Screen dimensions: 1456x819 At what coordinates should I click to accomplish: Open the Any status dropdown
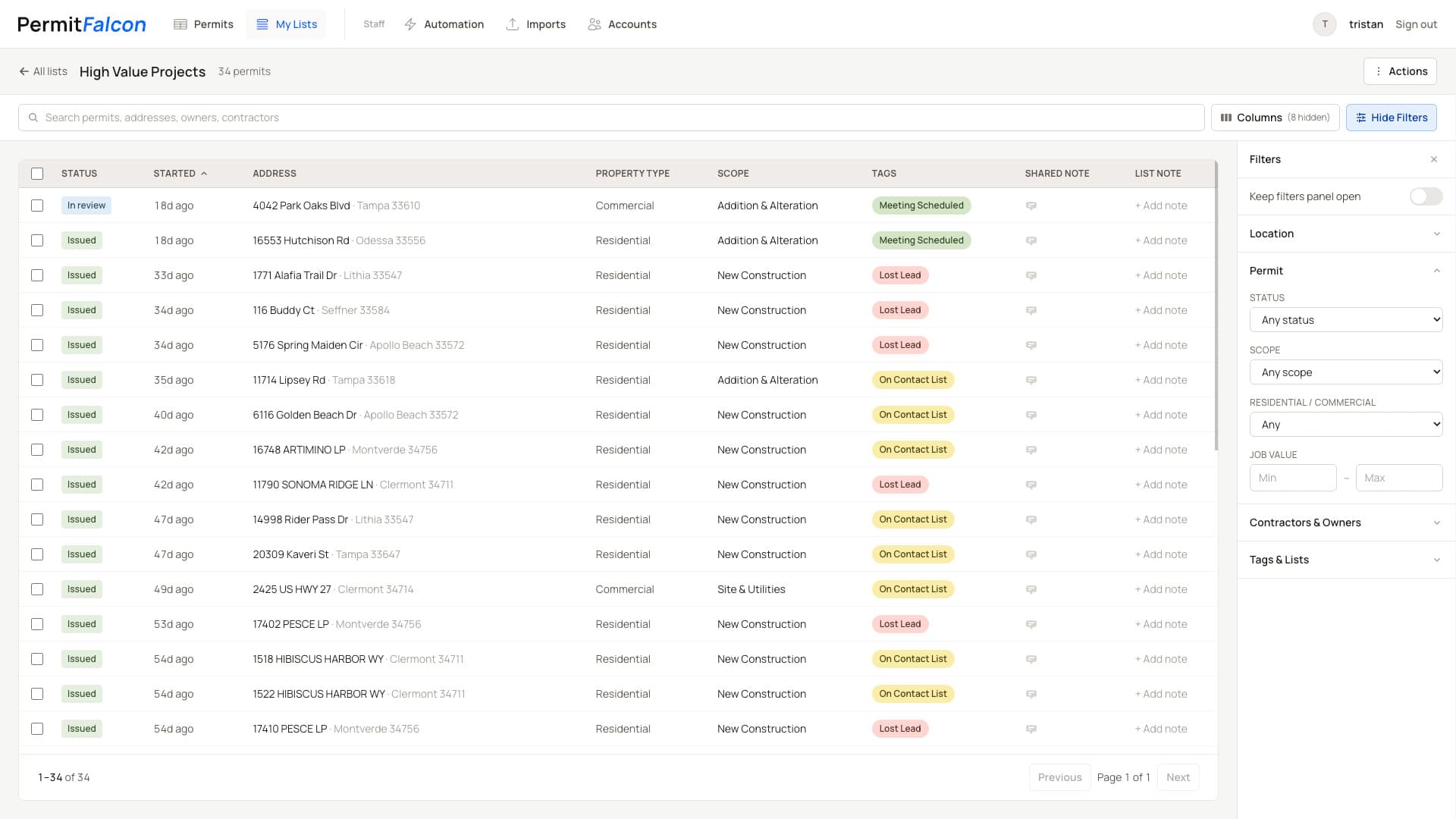coord(1346,320)
